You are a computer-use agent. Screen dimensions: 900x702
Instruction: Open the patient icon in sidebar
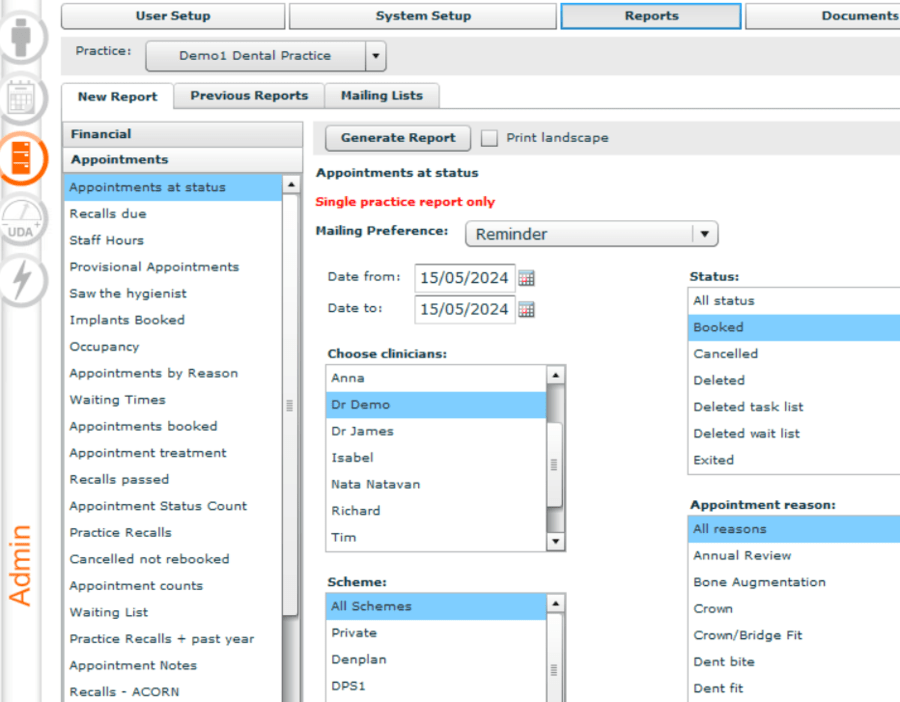coord(22,38)
